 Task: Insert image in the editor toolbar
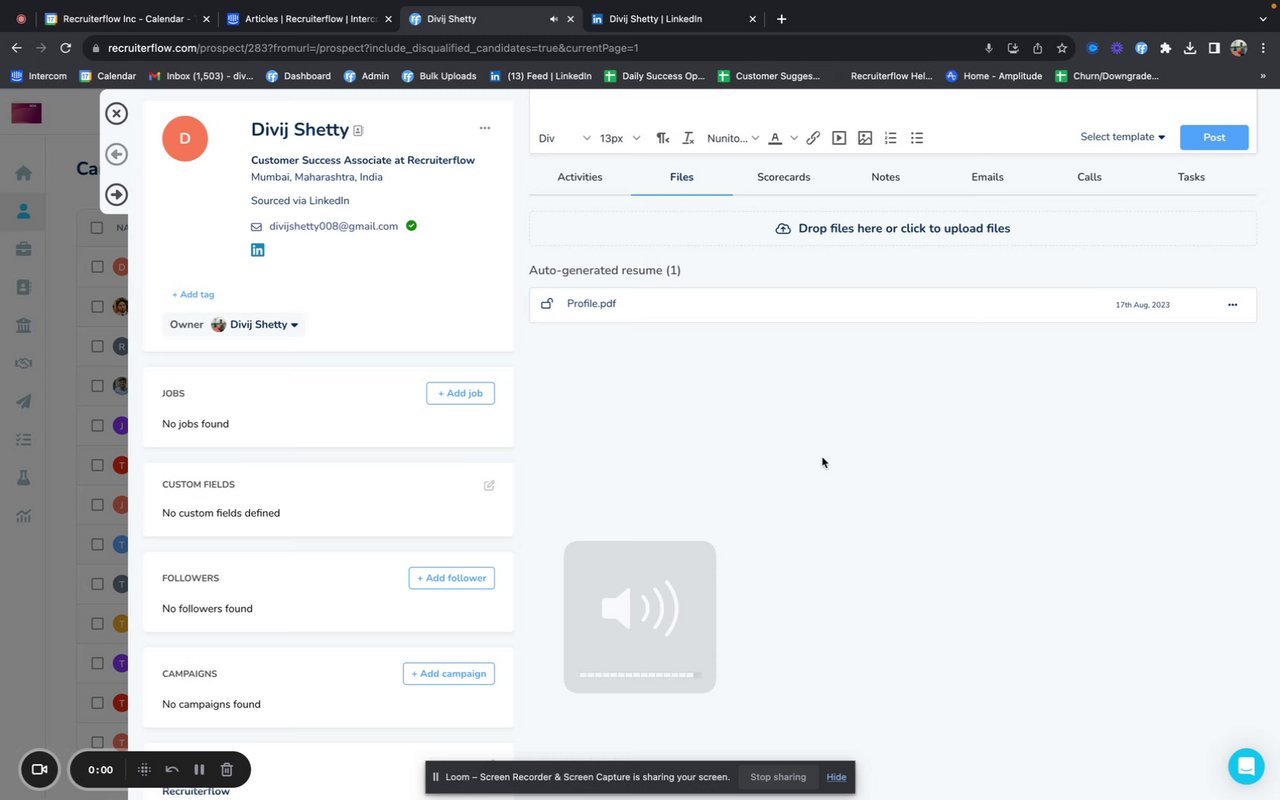pyautogui.click(x=865, y=138)
